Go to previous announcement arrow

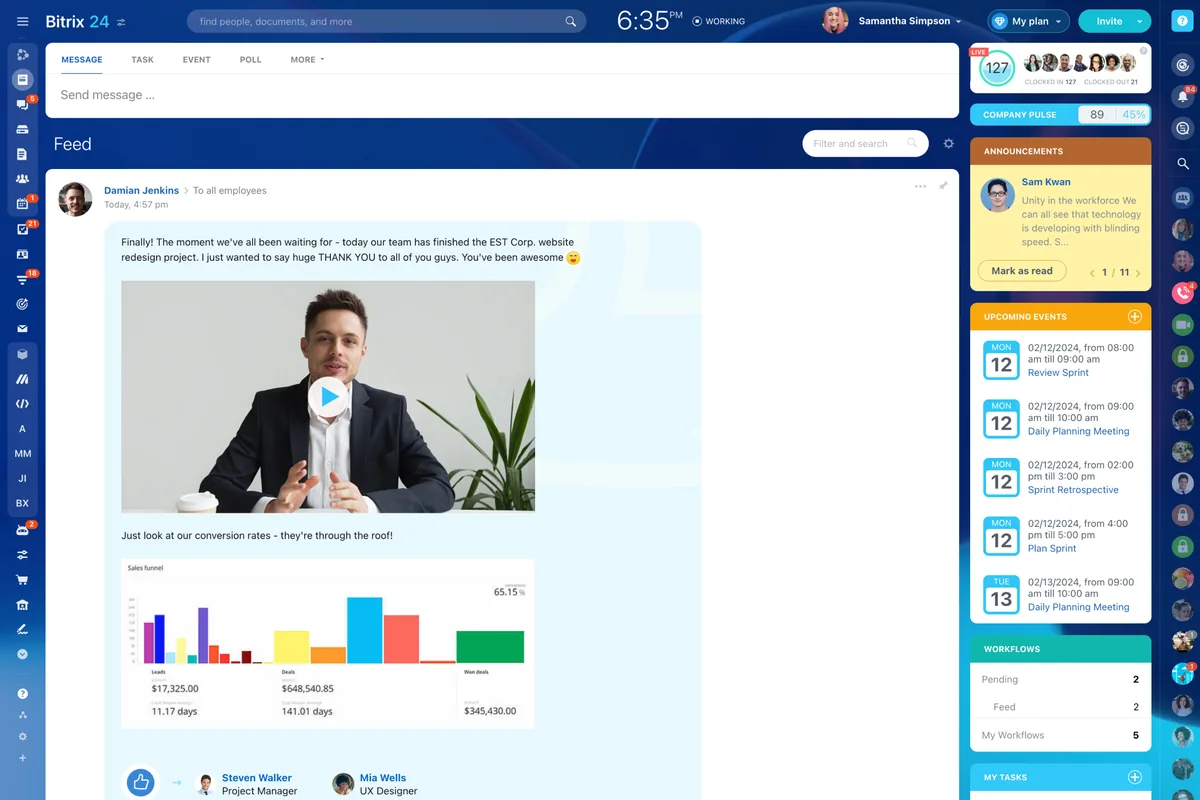coord(1092,273)
